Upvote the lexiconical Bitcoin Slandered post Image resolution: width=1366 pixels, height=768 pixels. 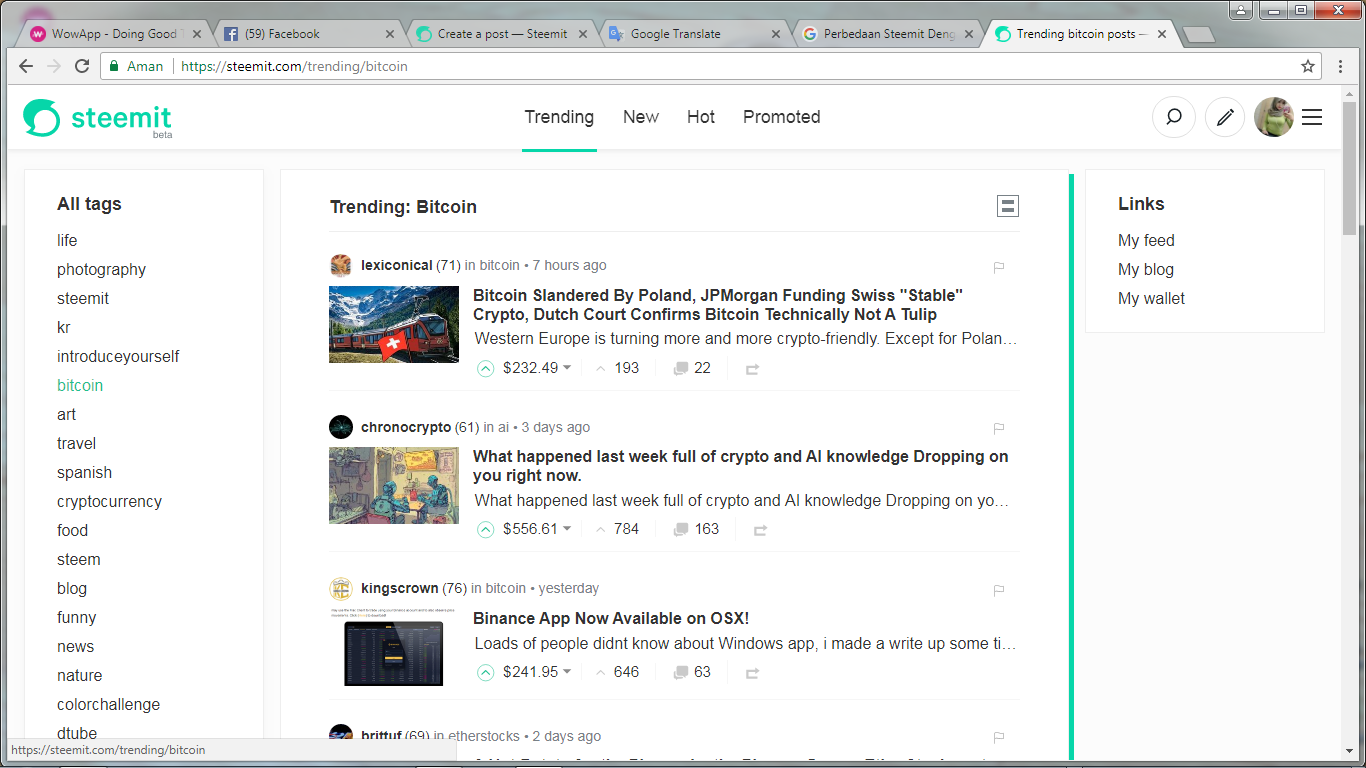[485, 368]
